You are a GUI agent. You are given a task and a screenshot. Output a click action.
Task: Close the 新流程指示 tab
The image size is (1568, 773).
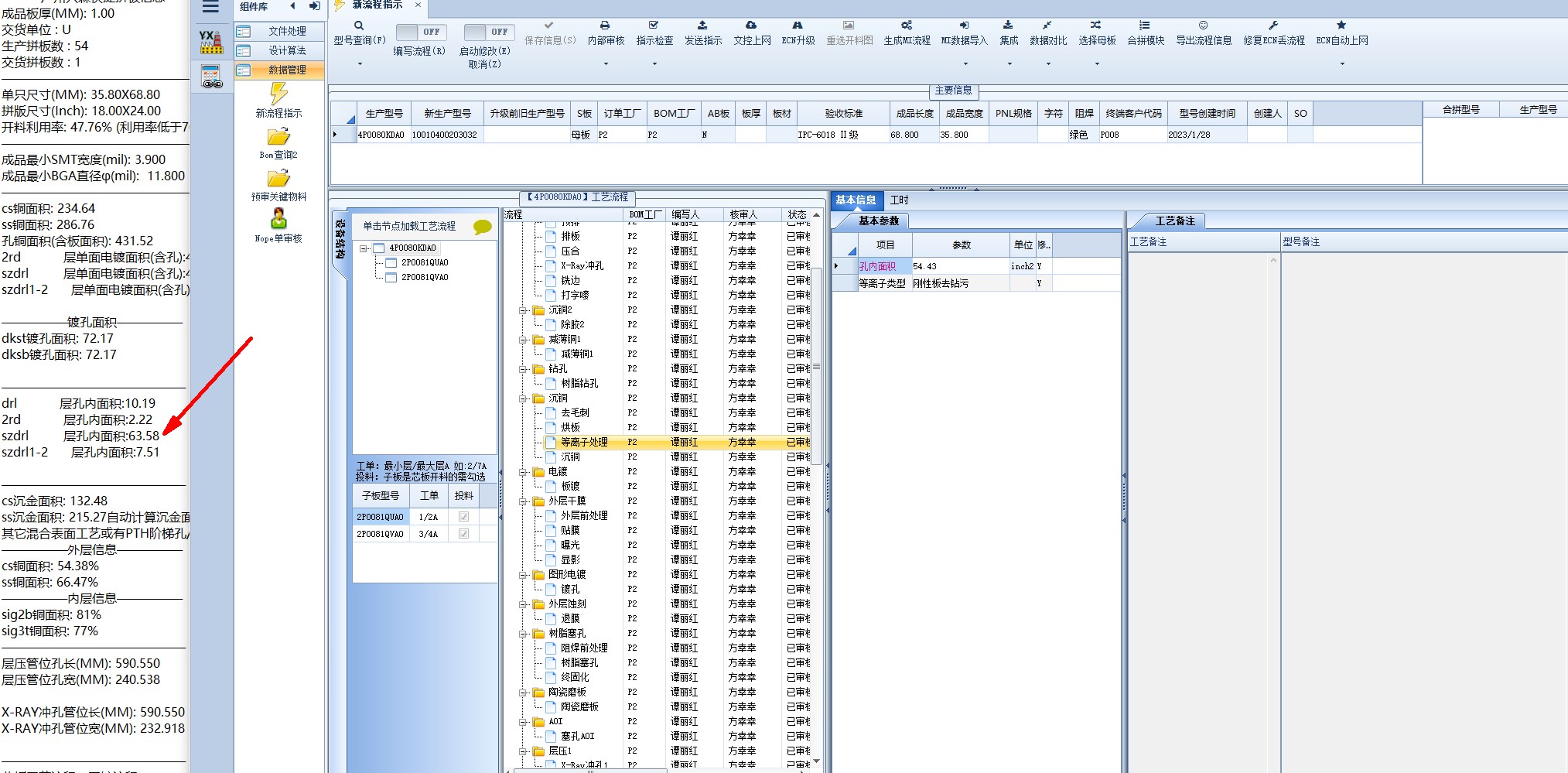click(x=418, y=5)
